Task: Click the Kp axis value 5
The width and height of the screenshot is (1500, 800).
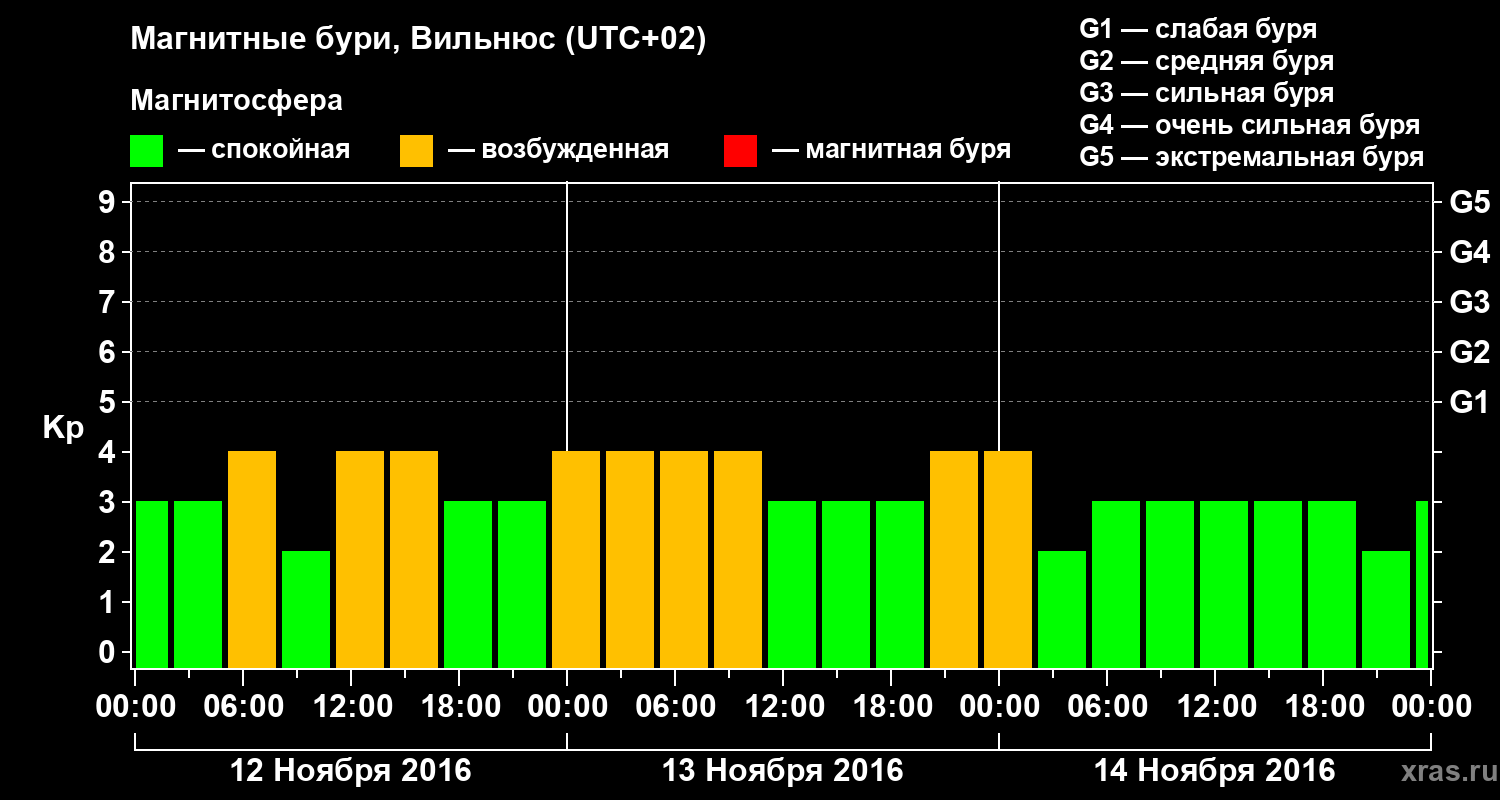Action: [x=109, y=403]
